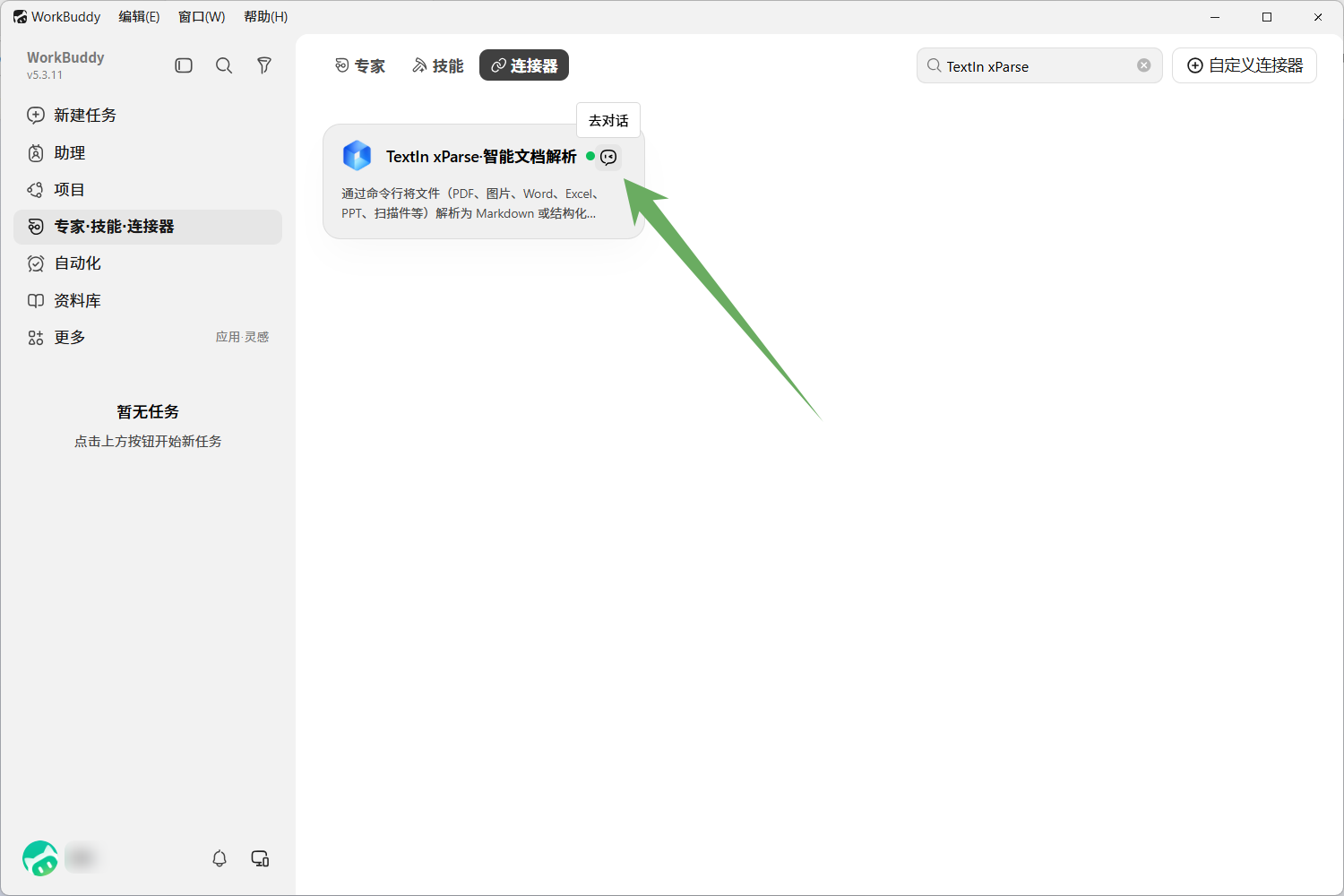This screenshot has width=1344, height=896.
Task: Click the device icon next to the bell
Action: pos(261,858)
